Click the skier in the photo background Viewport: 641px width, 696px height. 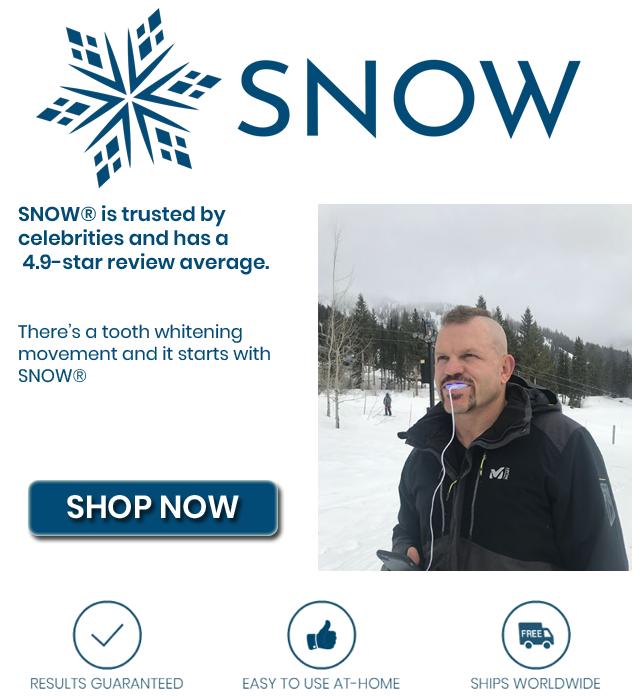(x=388, y=404)
